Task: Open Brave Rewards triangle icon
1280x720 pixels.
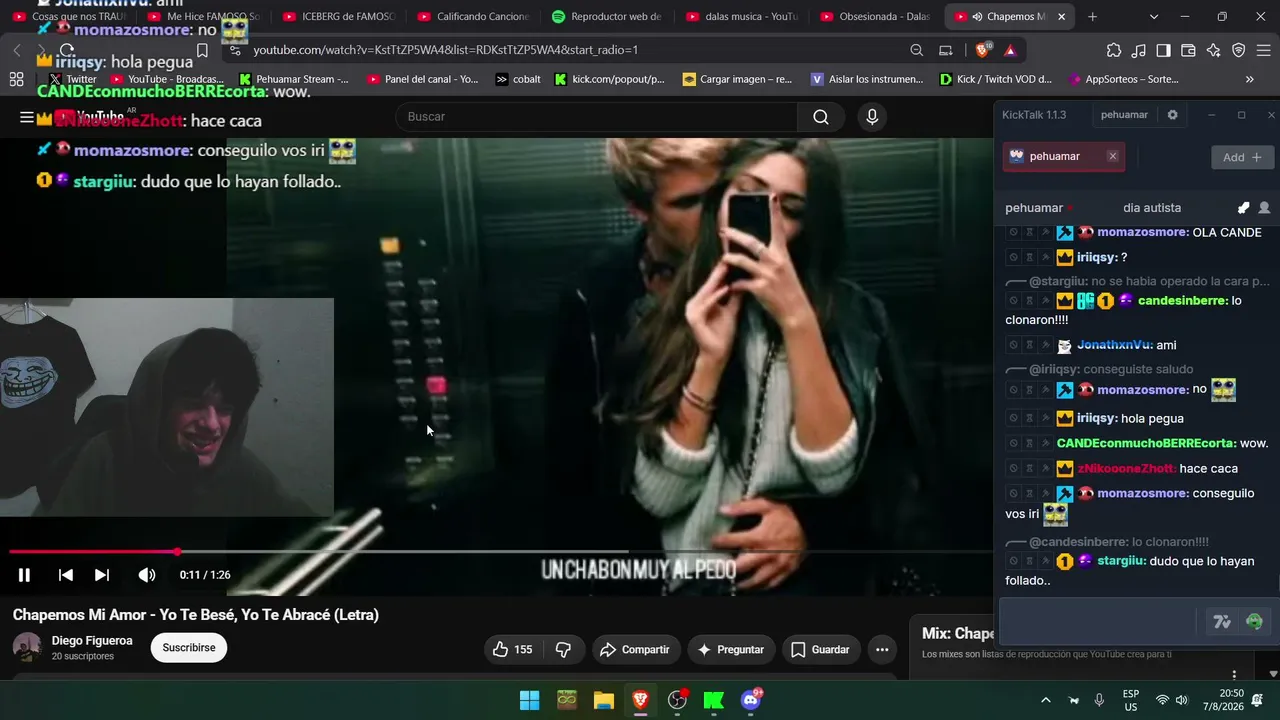Action: [1010, 50]
